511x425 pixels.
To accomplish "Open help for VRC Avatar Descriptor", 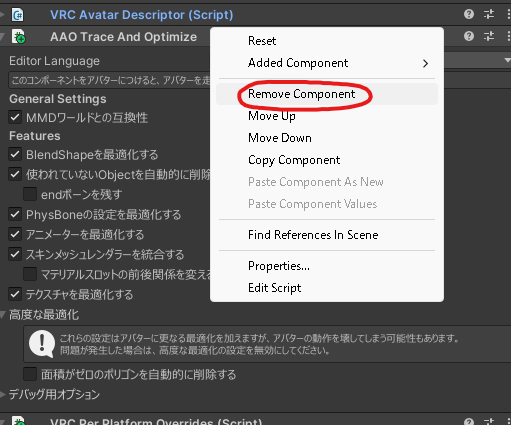I will 469,14.
